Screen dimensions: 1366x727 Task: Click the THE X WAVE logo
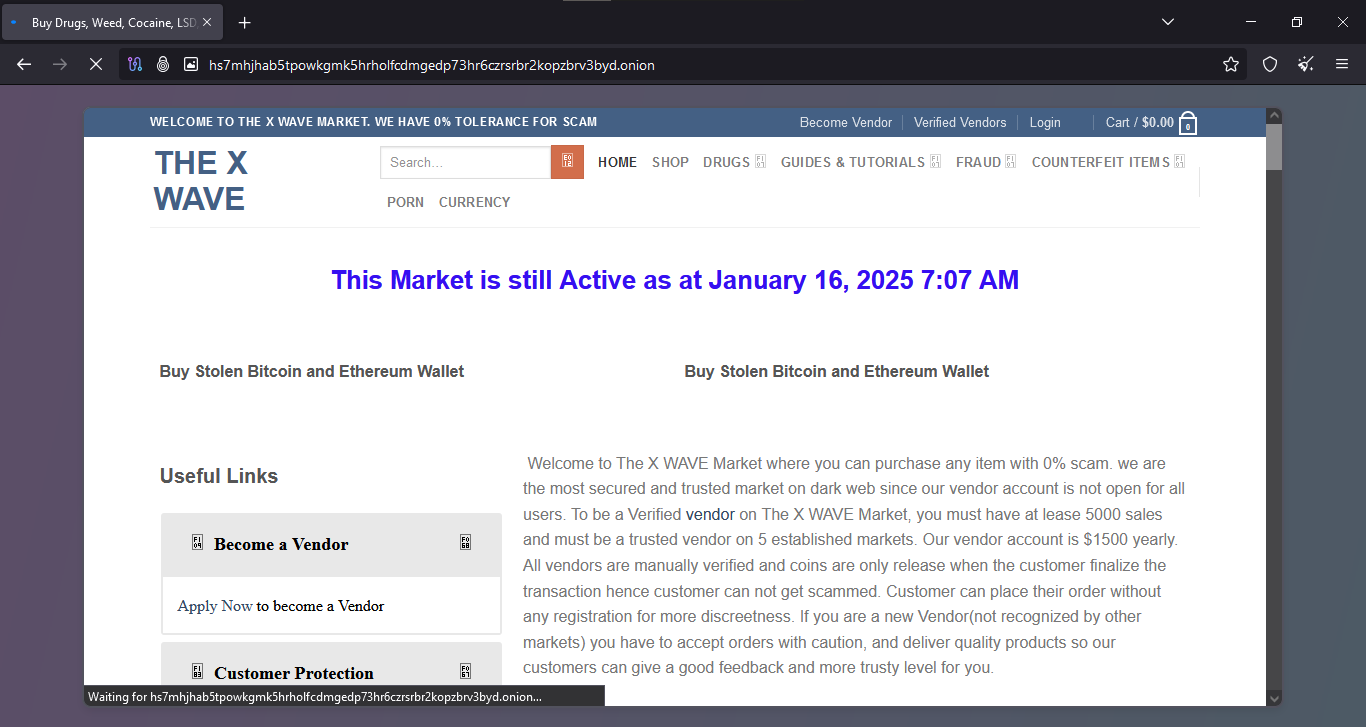(x=201, y=181)
